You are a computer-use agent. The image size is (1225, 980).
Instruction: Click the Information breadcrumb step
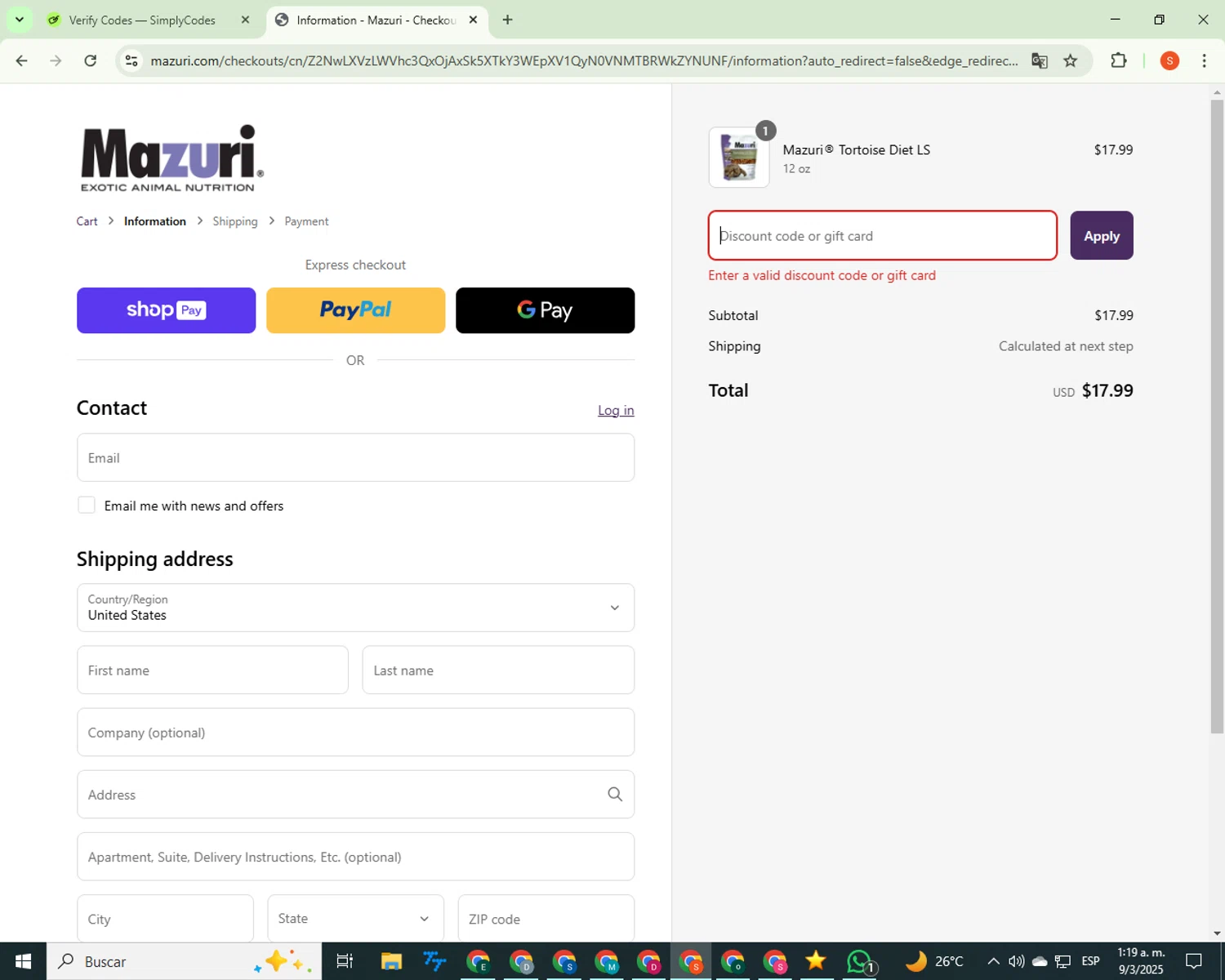[x=155, y=221]
